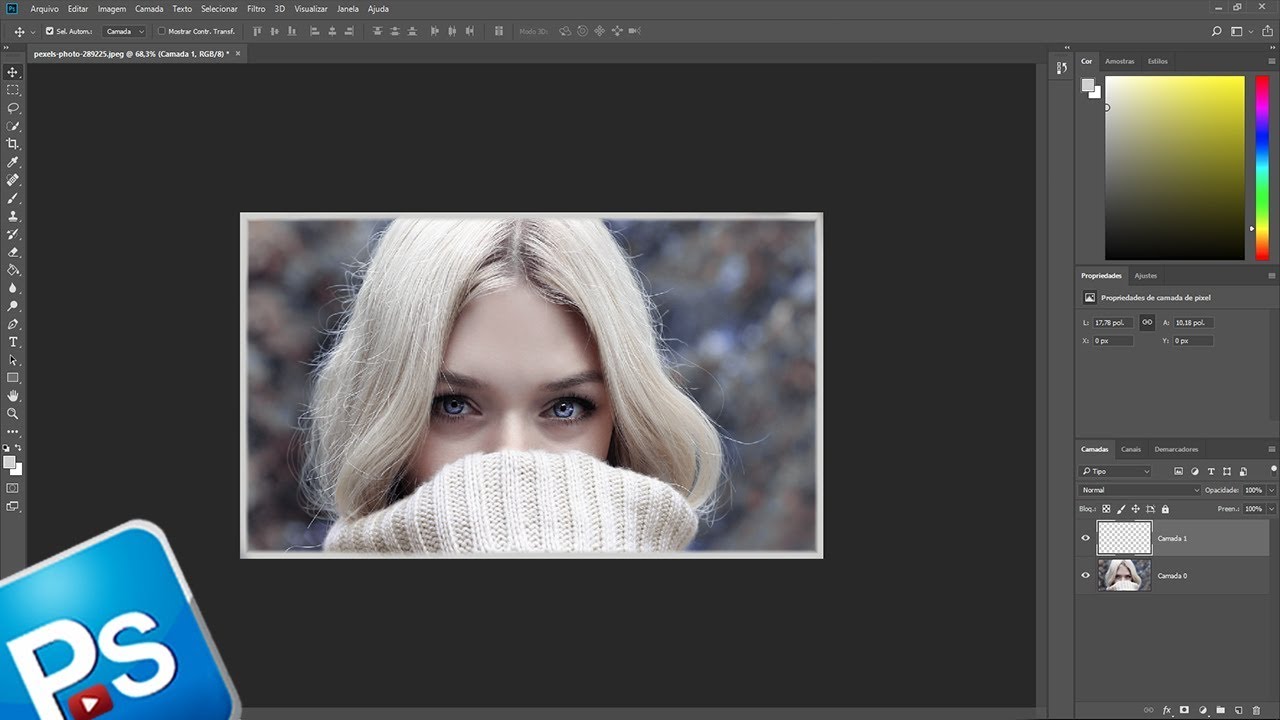Open the Tipo layer filter dropdown
Viewport: 1280px width, 720px height.
click(1115, 471)
